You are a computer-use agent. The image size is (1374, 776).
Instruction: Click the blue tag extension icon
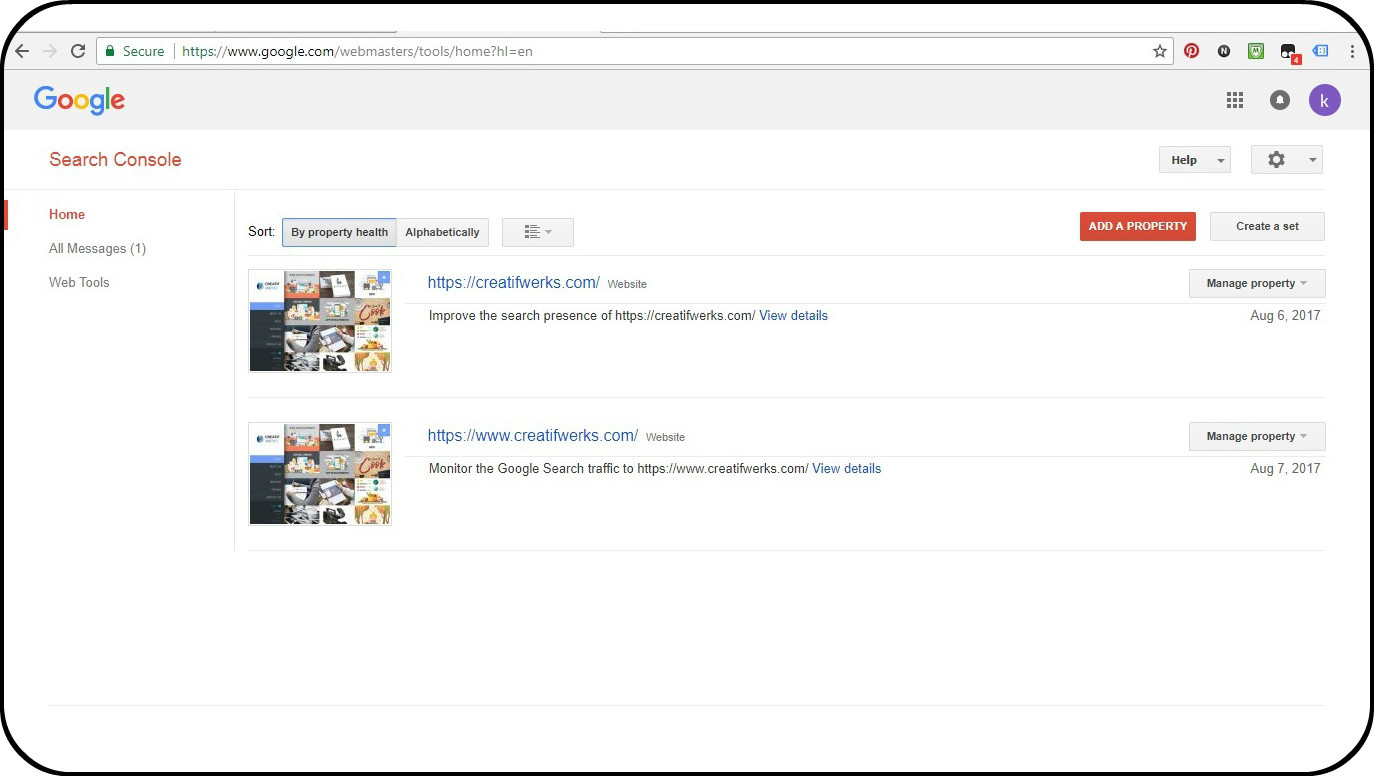coord(1320,51)
